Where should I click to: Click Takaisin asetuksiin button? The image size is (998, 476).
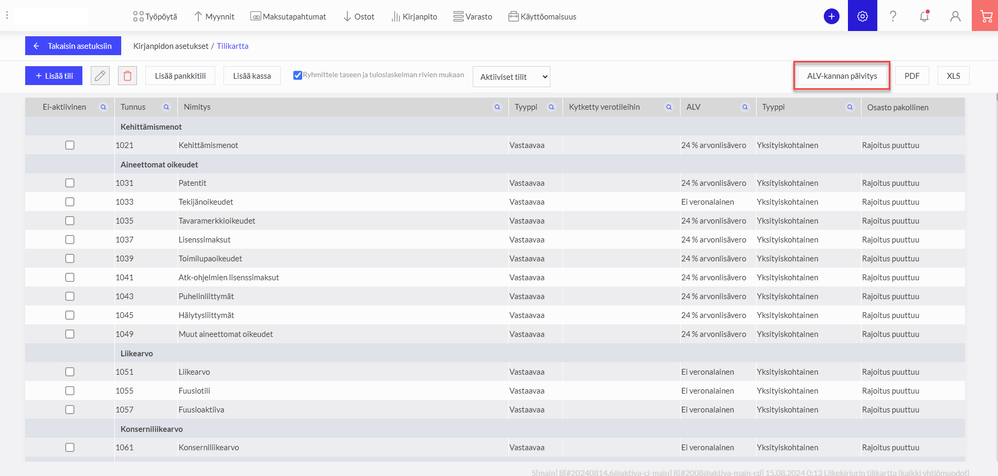[73, 46]
